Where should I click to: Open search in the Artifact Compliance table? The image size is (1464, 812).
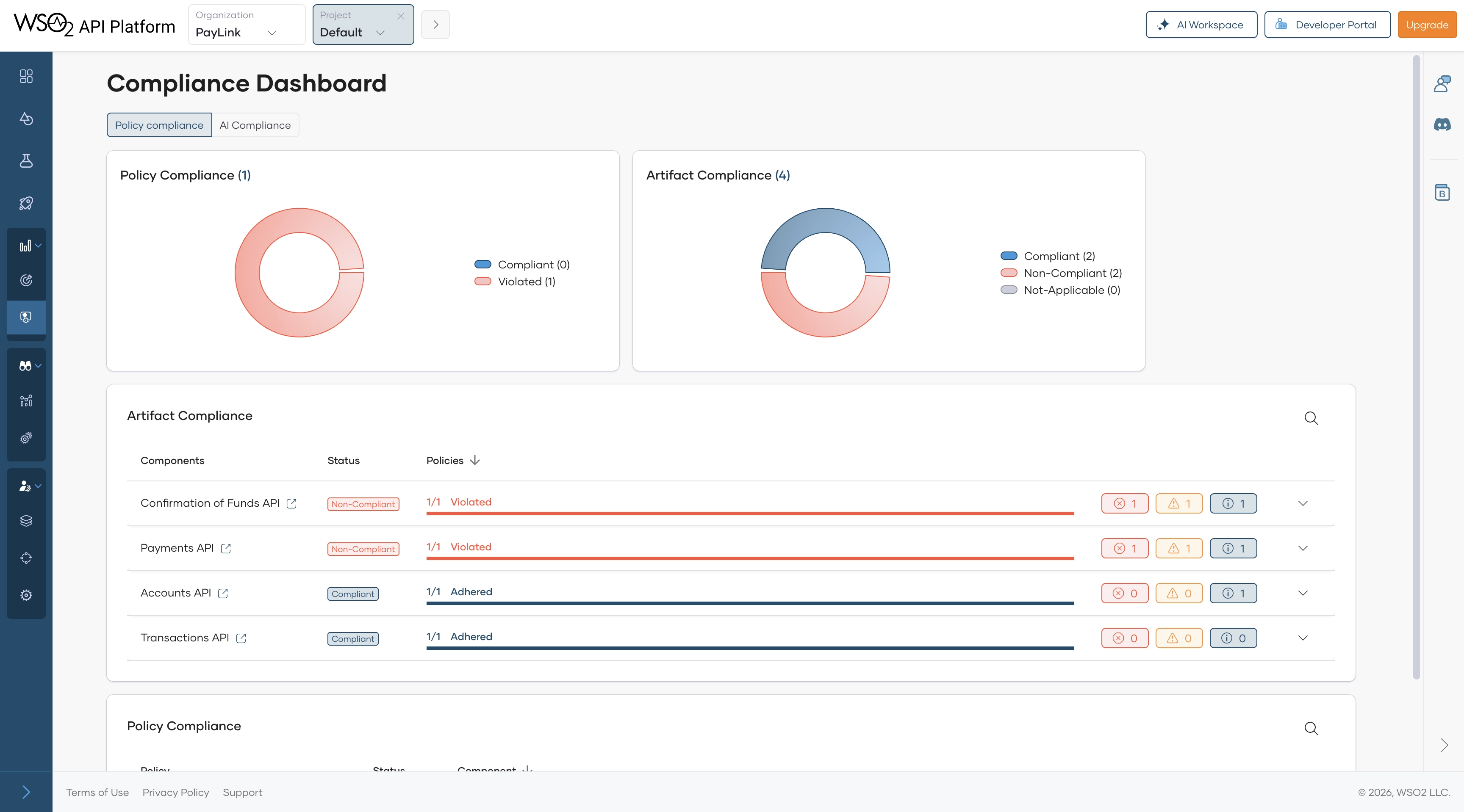pyautogui.click(x=1311, y=419)
